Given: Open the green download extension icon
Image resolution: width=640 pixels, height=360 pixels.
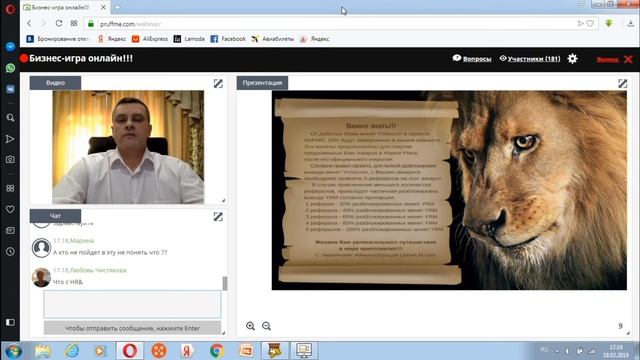Looking at the screenshot, I should (609, 23).
